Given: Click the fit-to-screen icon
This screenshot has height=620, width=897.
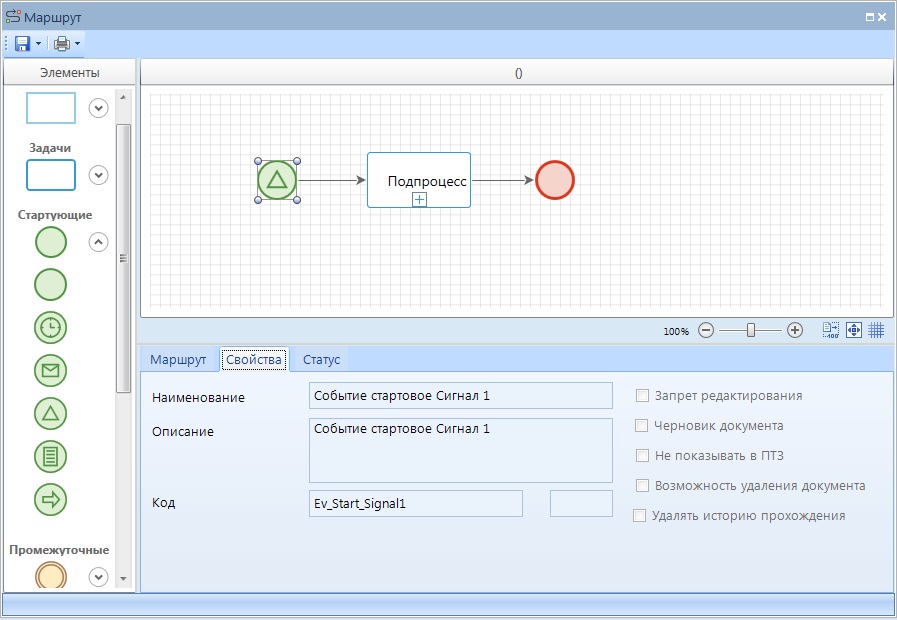Looking at the screenshot, I should coord(854,330).
